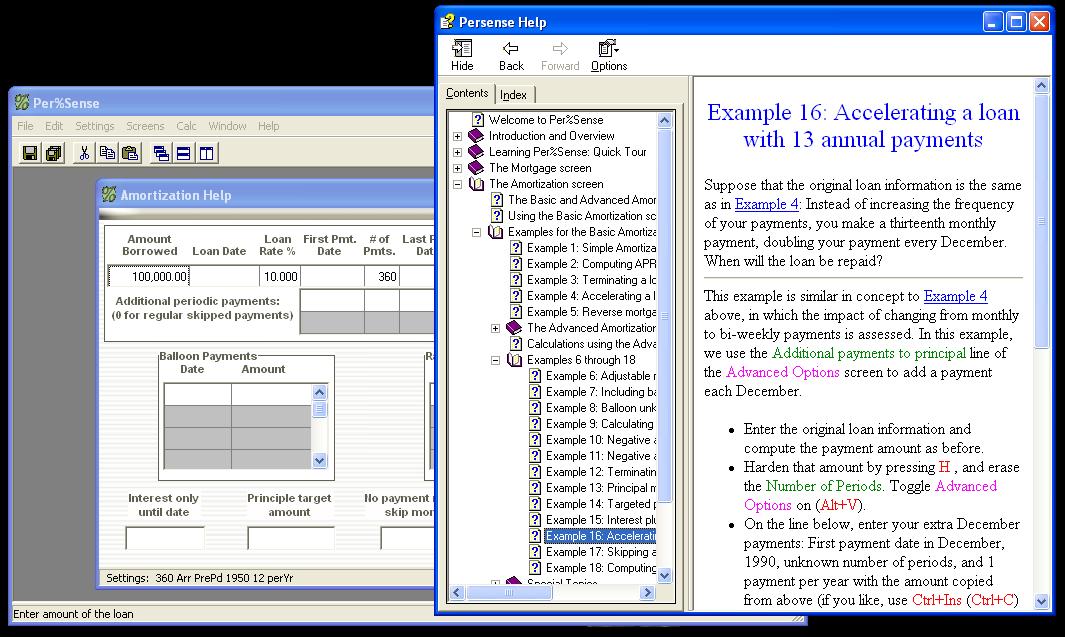Hide the help navigation pane

[x=462, y=56]
